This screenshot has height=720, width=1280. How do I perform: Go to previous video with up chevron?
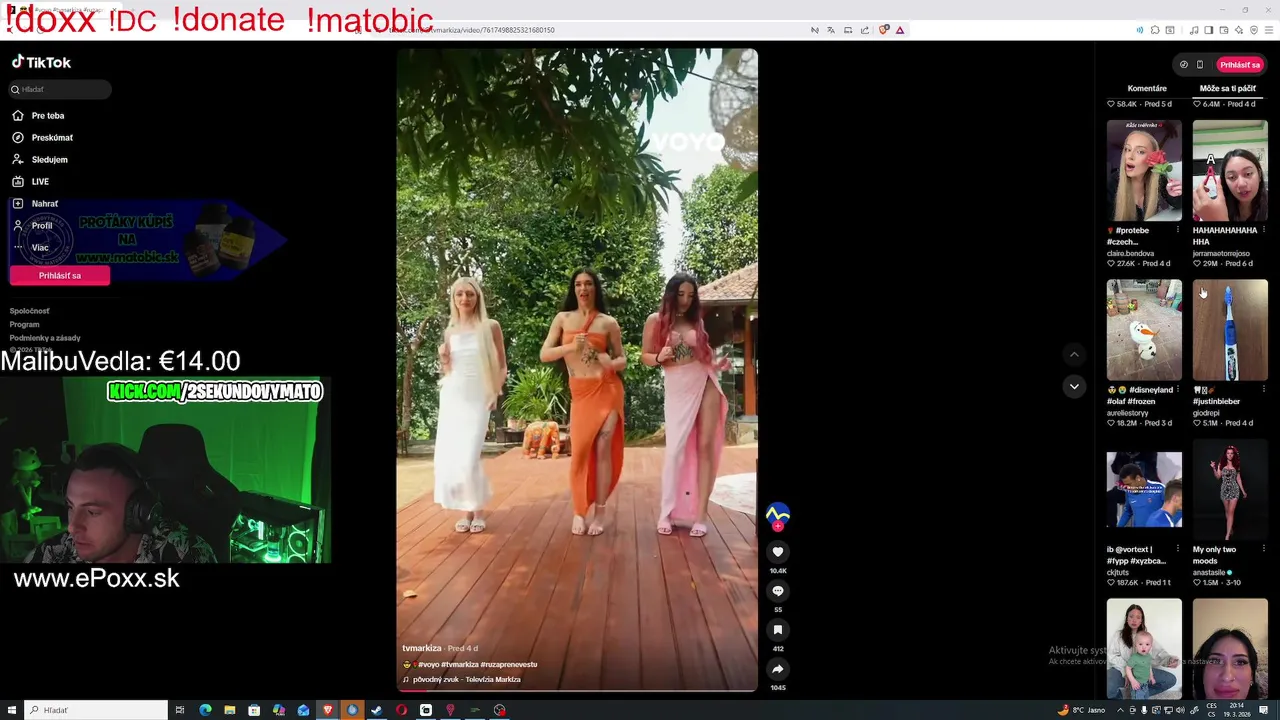[x=1074, y=354]
